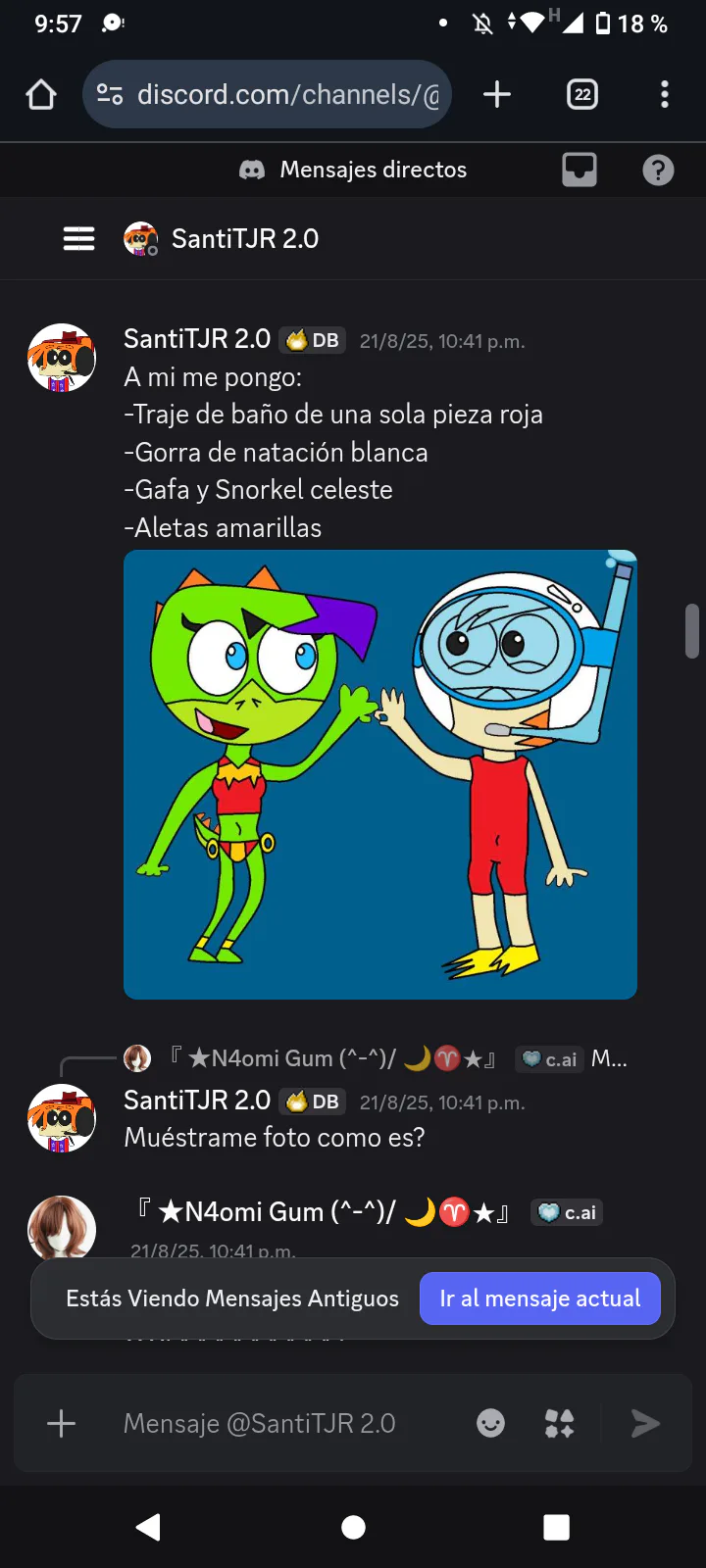
Task: Open the hamburger channel list menu
Action: pyautogui.click(x=79, y=238)
